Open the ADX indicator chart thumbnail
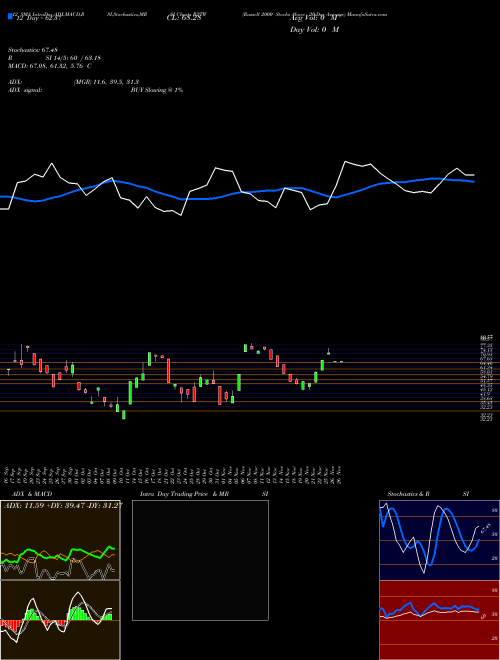The width and height of the screenshot is (500, 660). click(60, 540)
